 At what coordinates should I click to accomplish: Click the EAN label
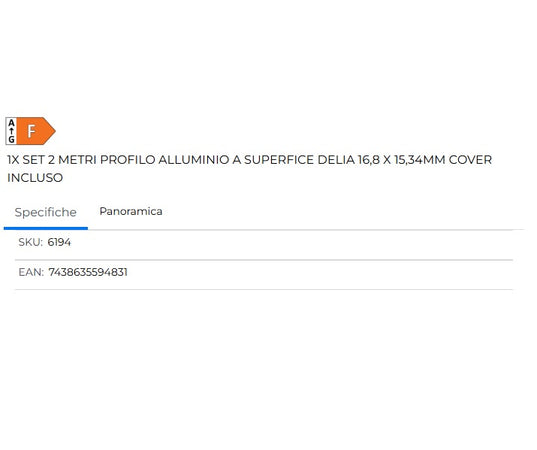click(x=31, y=272)
